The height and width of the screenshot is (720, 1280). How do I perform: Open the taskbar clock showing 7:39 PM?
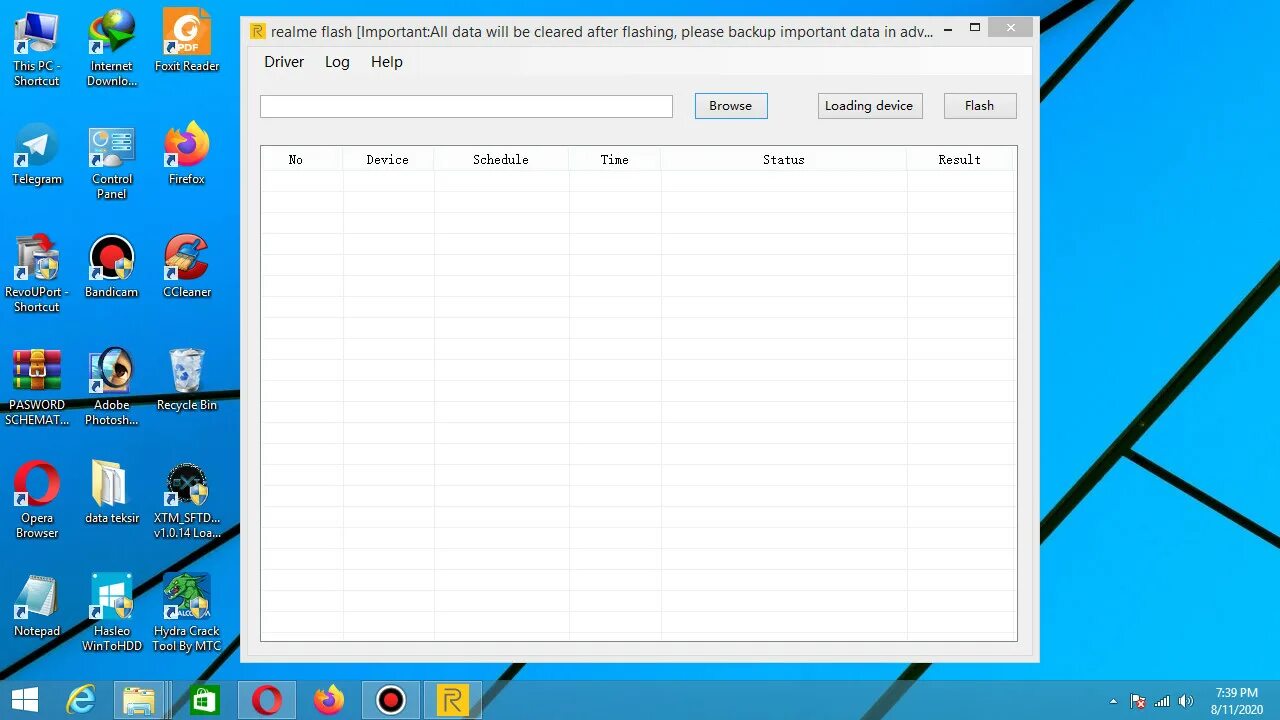(x=1237, y=701)
